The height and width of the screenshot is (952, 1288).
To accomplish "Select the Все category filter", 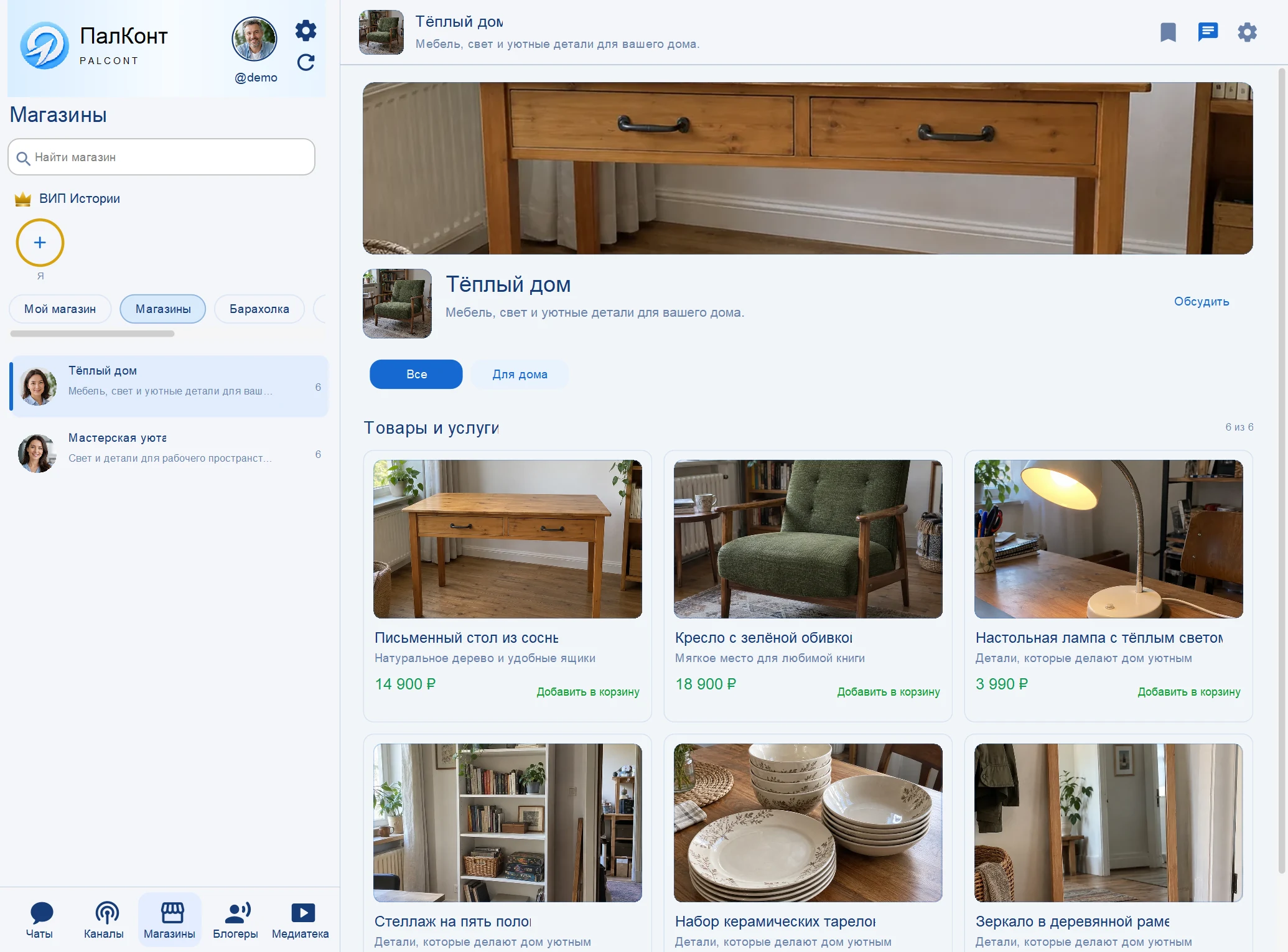I will pyautogui.click(x=416, y=374).
